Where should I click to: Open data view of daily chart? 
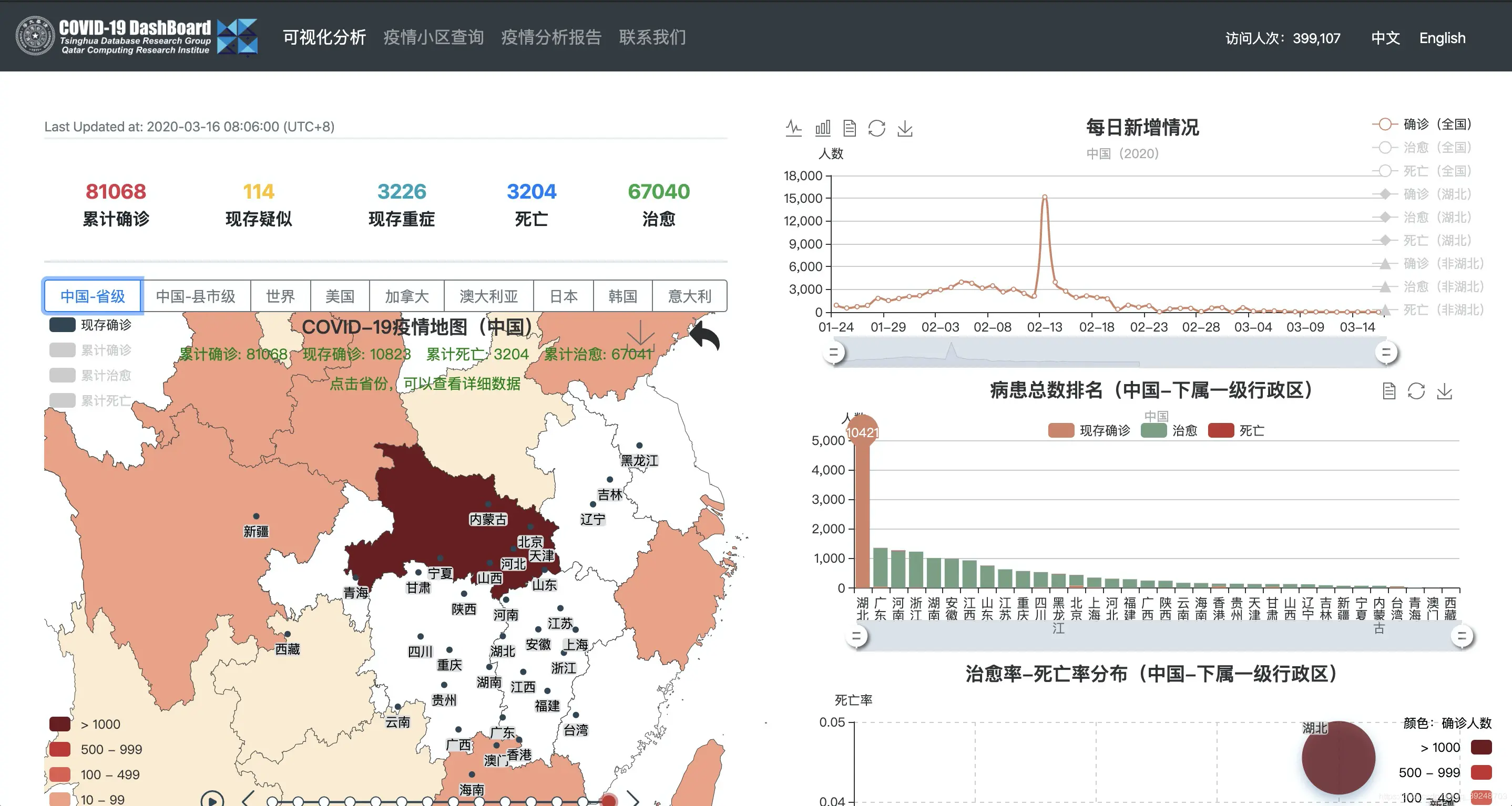[x=850, y=128]
